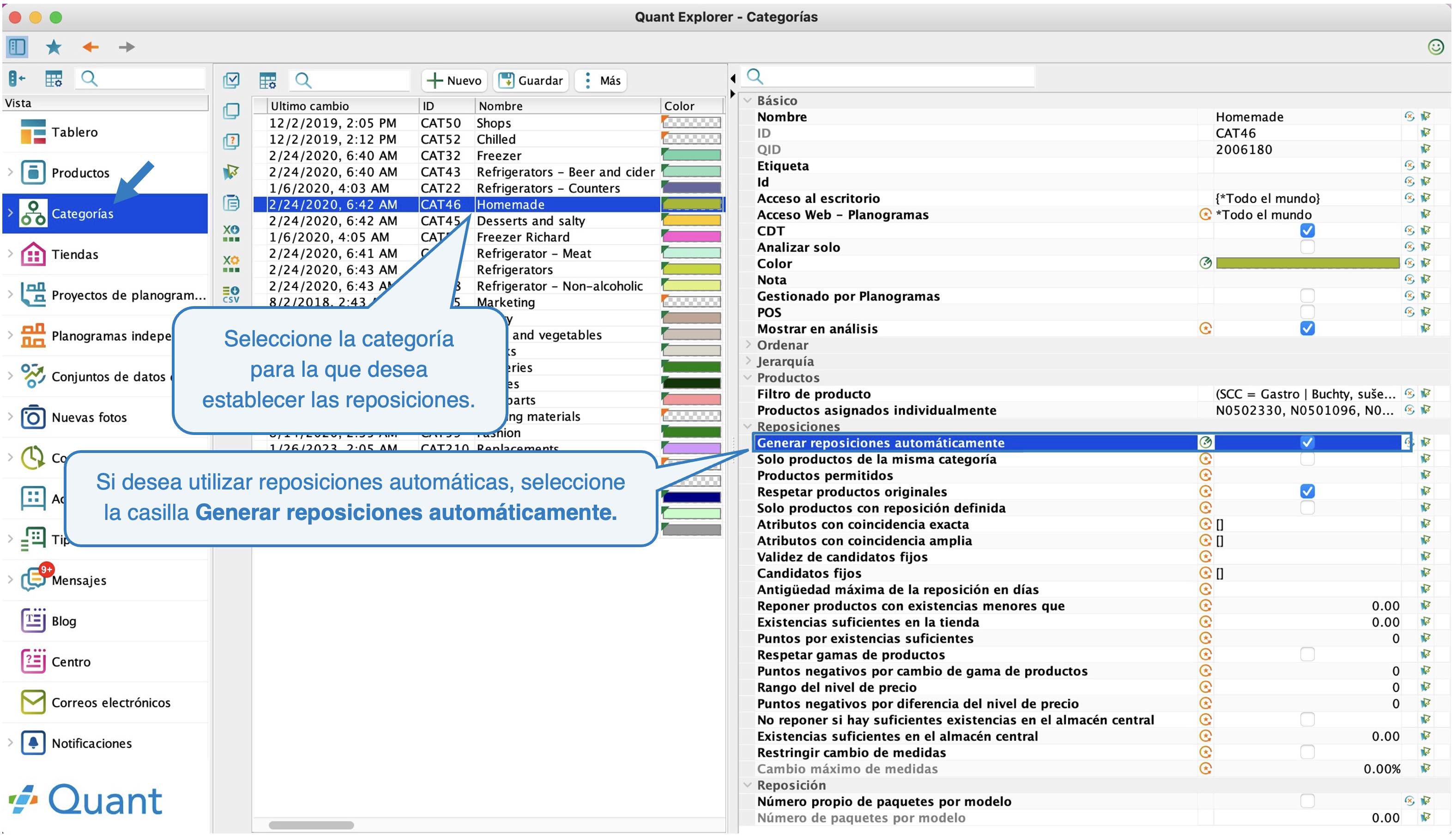
Task: Enable the Analizar solo checkbox
Action: point(1307,247)
